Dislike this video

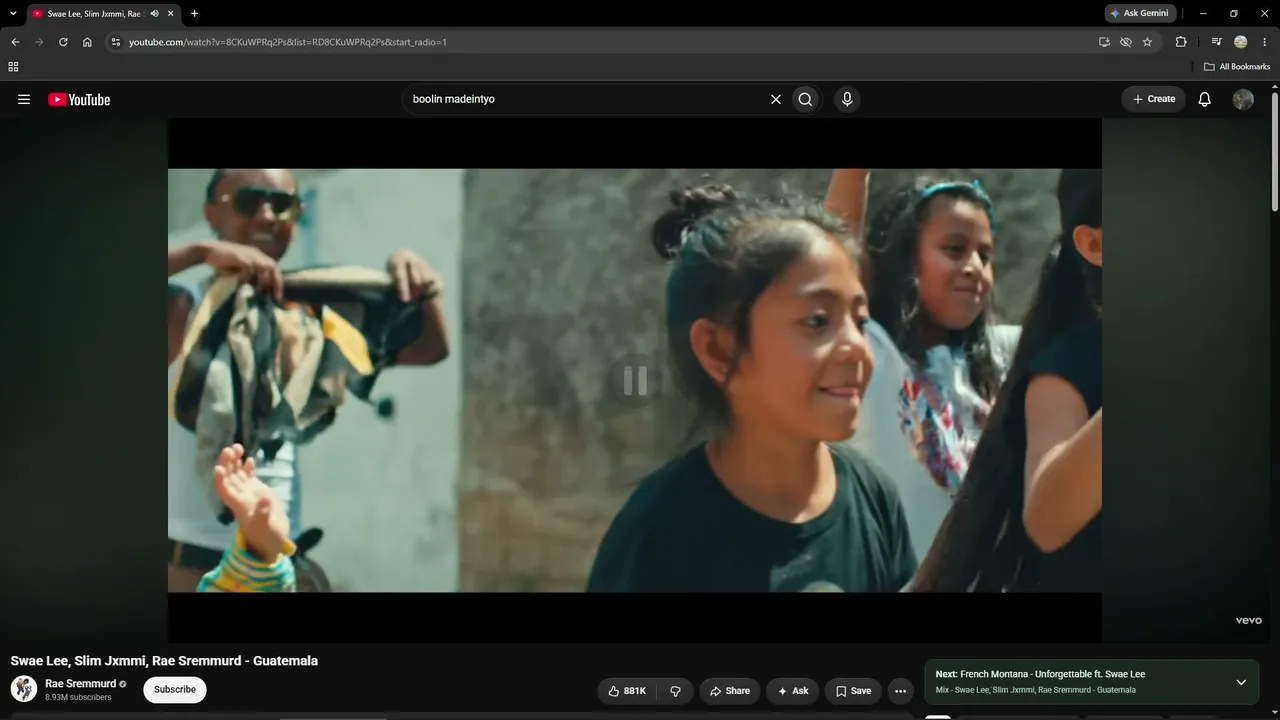click(675, 691)
